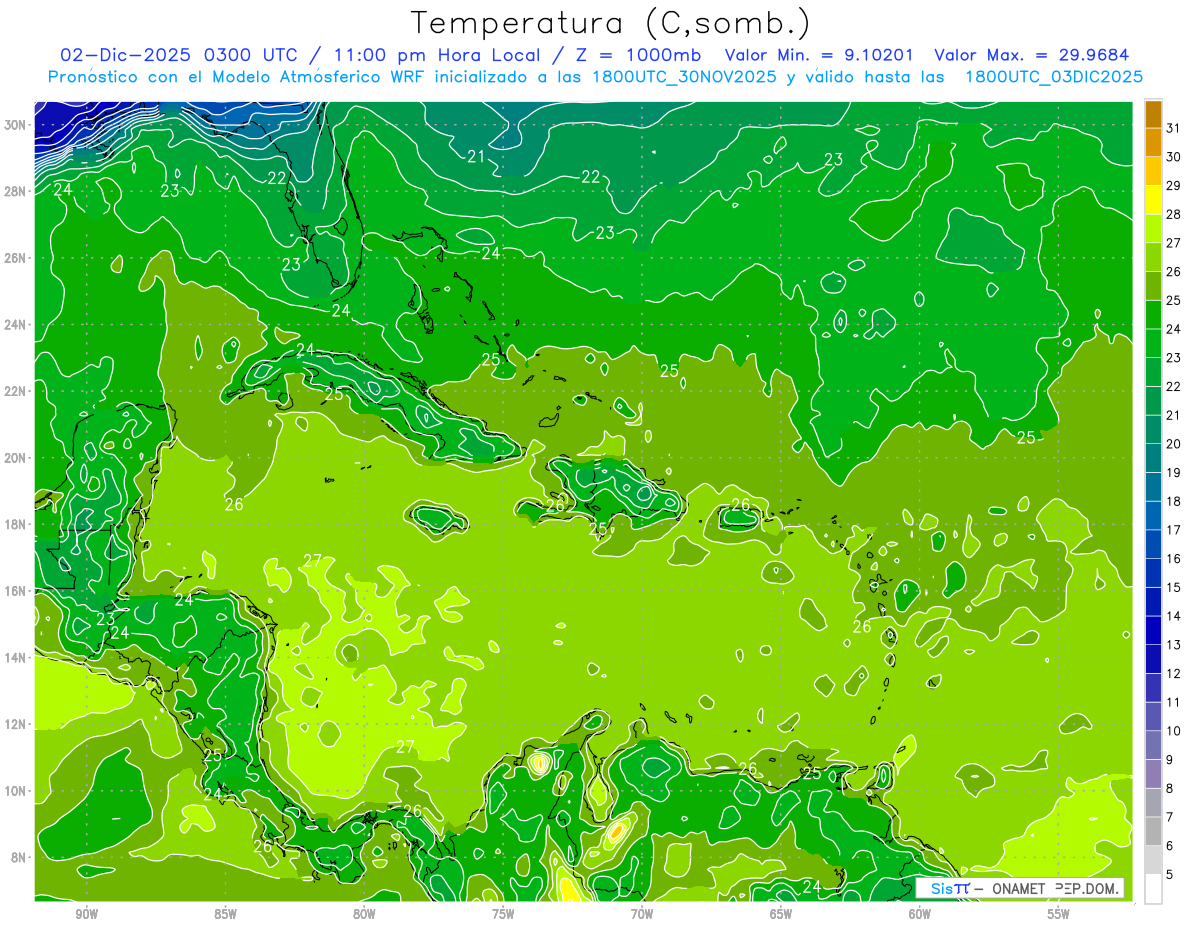Click the "21" contour label on the map
The width and height of the screenshot is (1200, 927).
pos(476,156)
